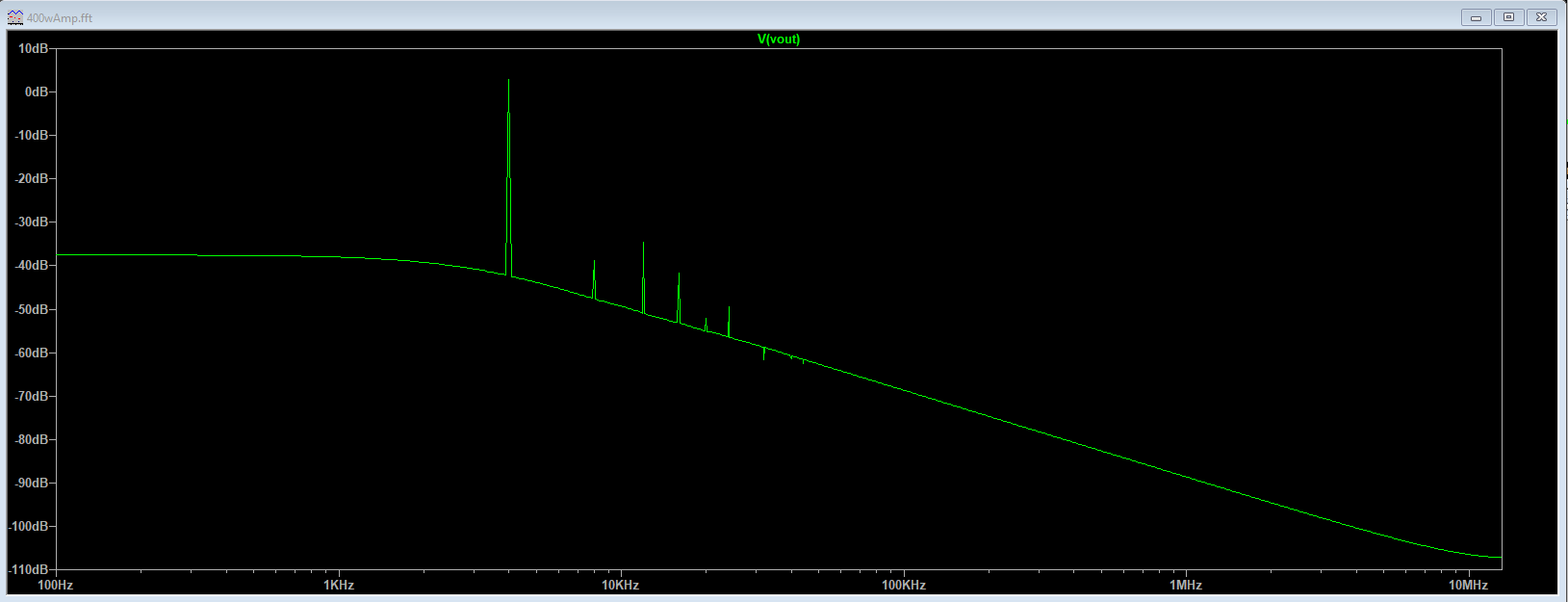Click the 400wAmp.fft window title
This screenshot has width=1568, height=602.
click(x=61, y=17)
